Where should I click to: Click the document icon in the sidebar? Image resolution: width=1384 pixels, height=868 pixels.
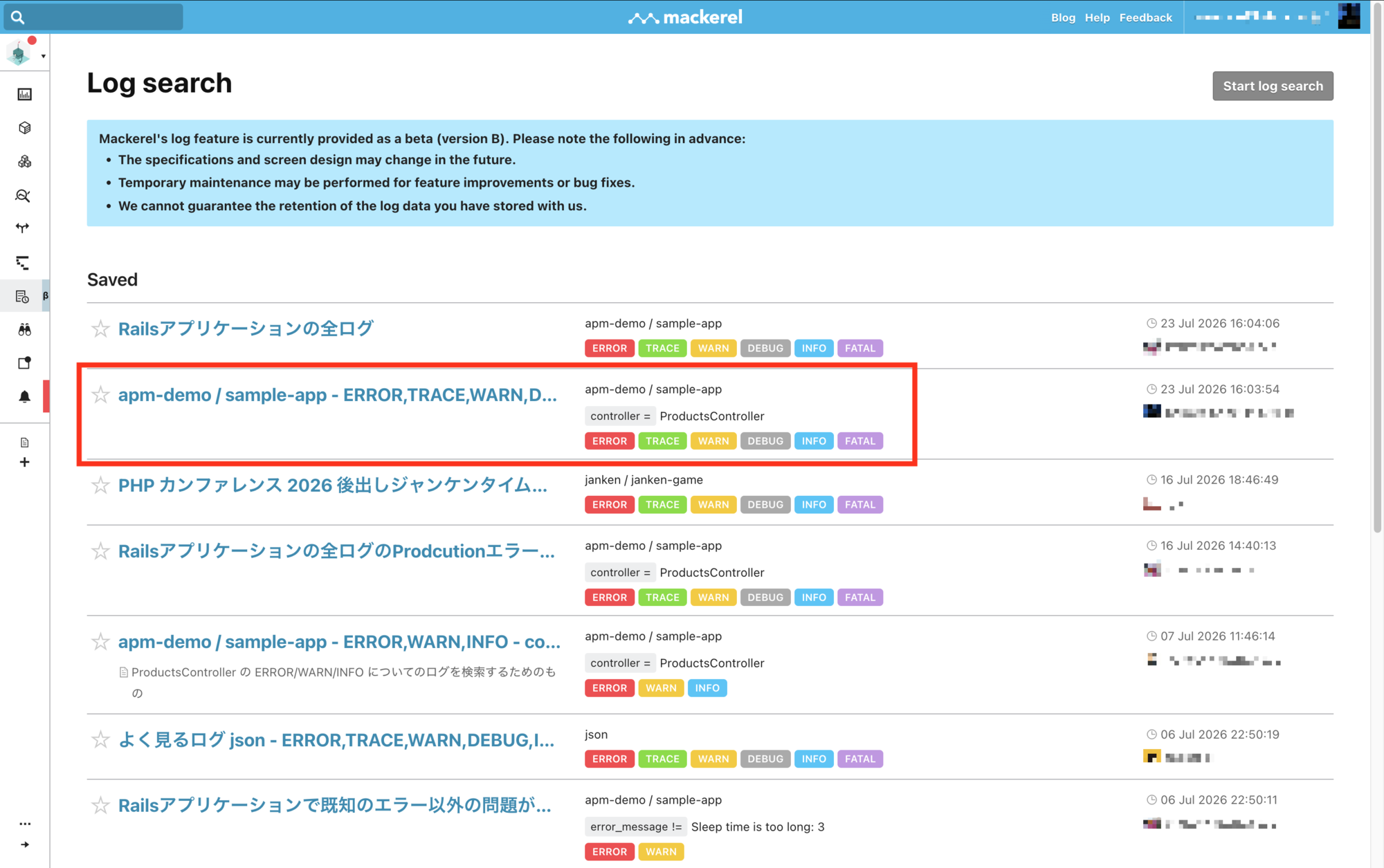click(x=24, y=443)
